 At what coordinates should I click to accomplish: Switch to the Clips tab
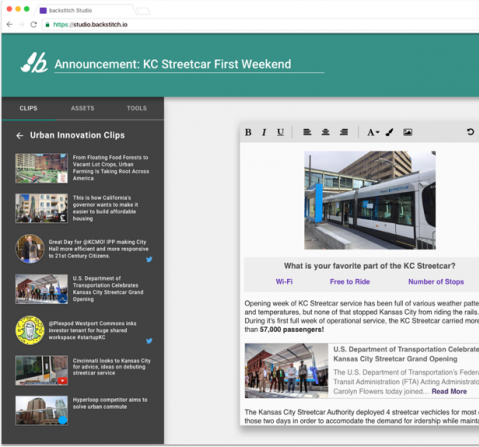pos(28,108)
